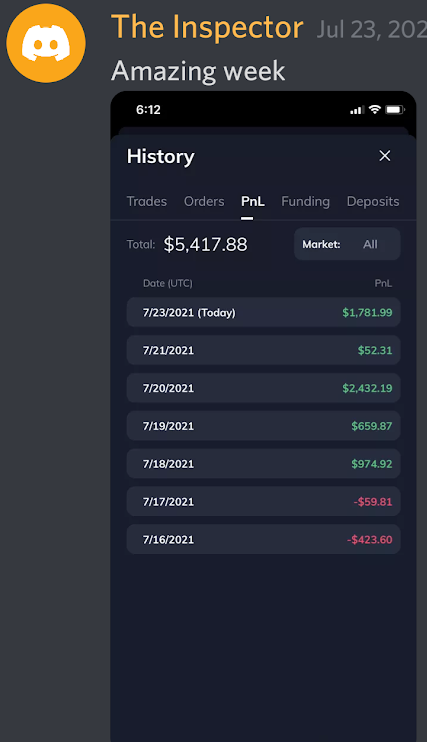Select the 7/20/2021 row showing $2,432.19
Screen dimensions: 427x742
point(263,388)
